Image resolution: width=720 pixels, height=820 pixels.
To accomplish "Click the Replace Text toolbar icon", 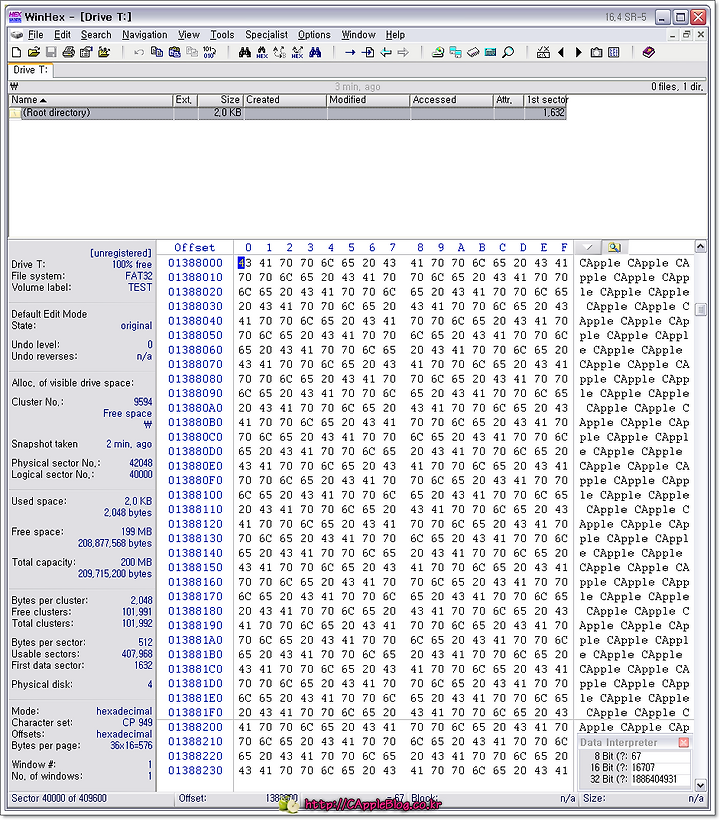I will click(x=280, y=52).
